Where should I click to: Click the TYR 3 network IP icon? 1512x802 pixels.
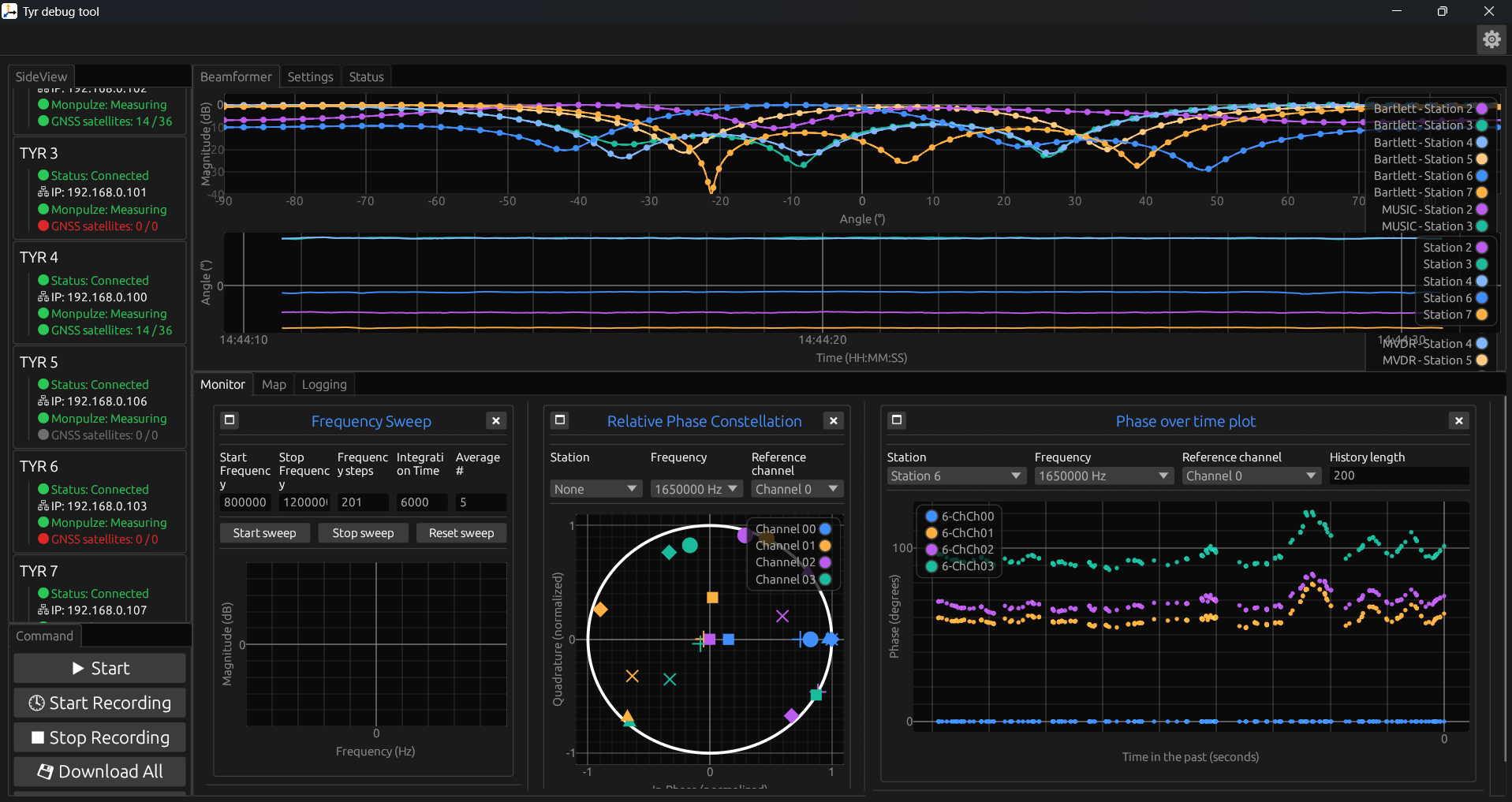43,192
